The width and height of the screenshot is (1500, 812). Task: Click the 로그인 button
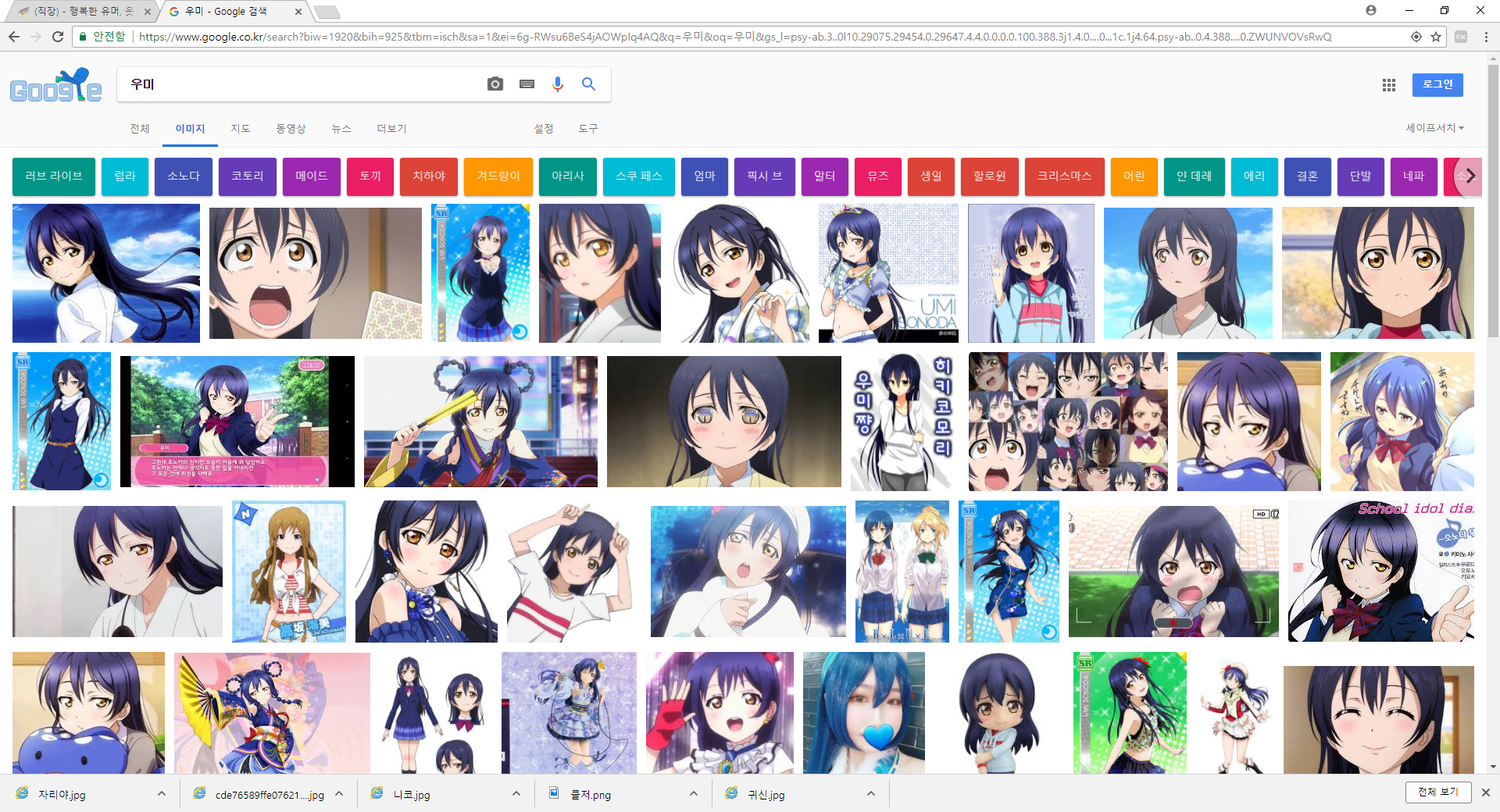click(1437, 84)
